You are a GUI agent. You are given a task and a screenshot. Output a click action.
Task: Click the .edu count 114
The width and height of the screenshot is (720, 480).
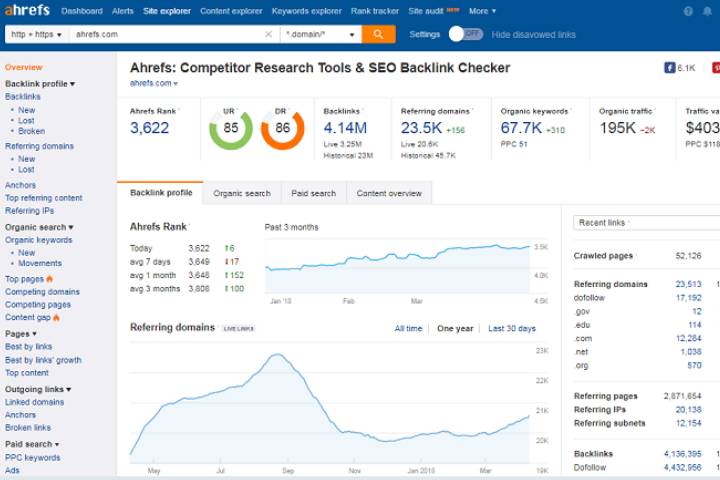(695, 325)
